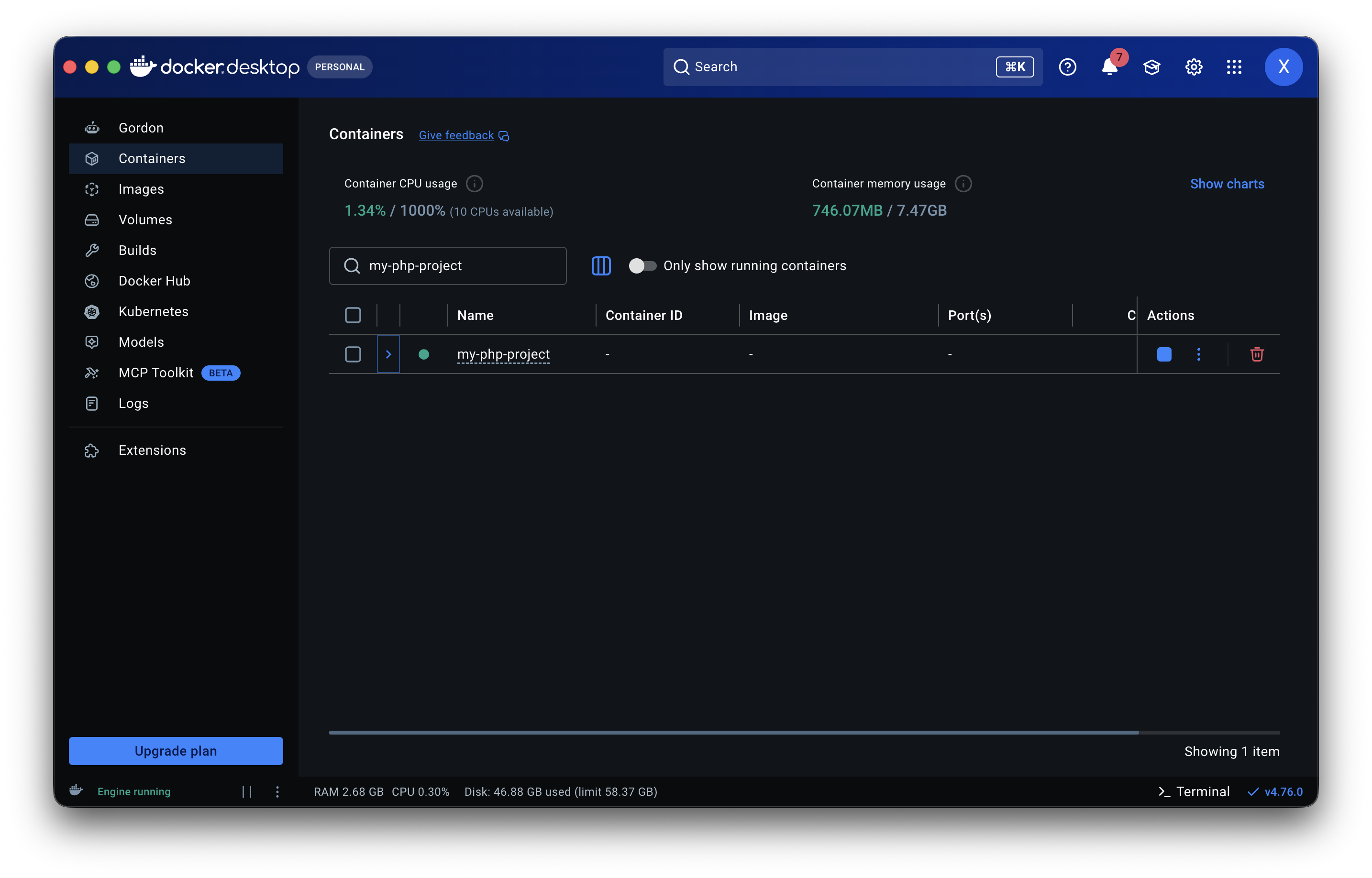This screenshot has height=878, width=1372.
Task: Open the Learning center graduation cap icon
Action: pos(1152,66)
